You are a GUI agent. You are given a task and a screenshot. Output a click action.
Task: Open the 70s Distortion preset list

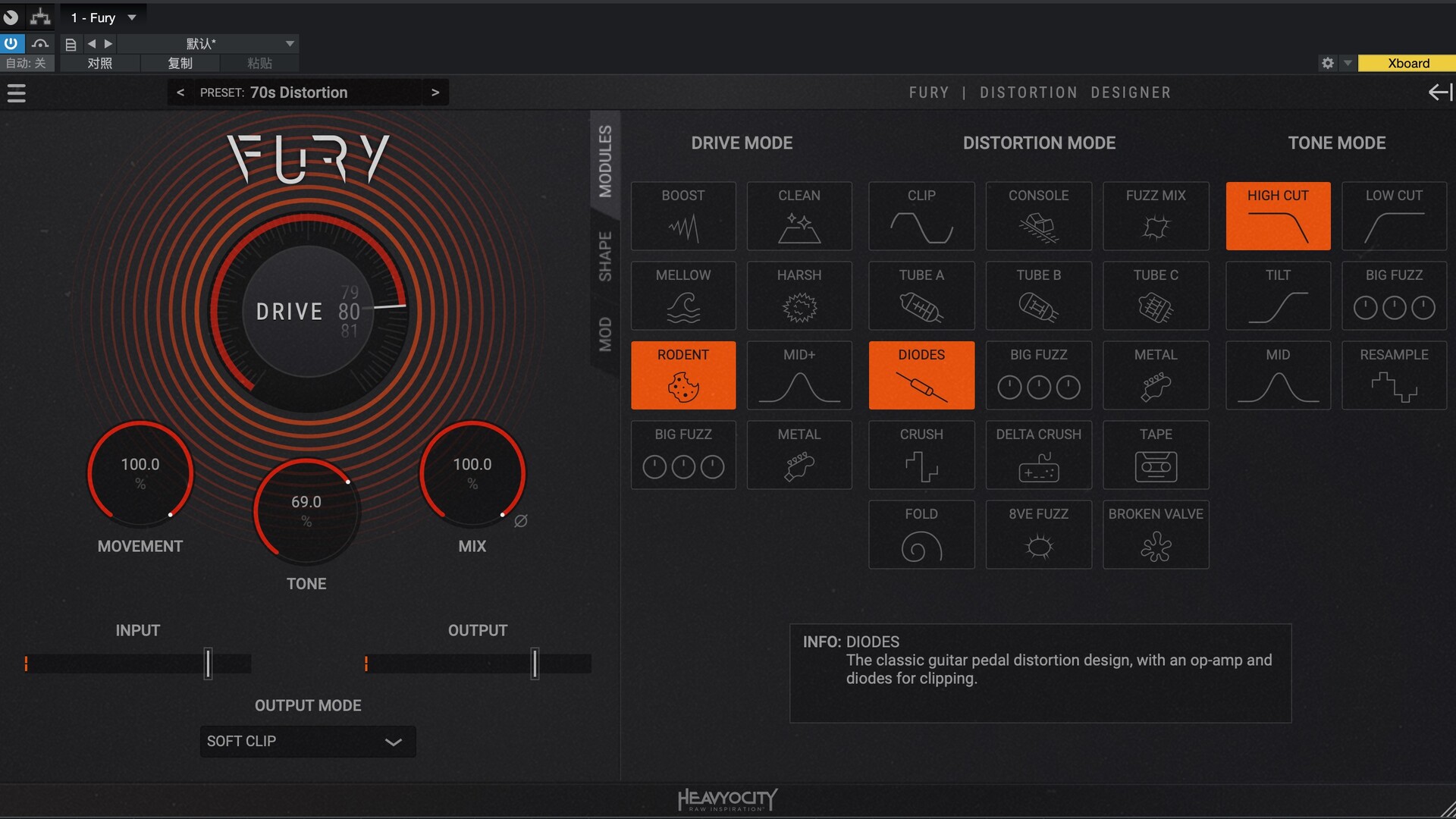click(x=308, y=93)
